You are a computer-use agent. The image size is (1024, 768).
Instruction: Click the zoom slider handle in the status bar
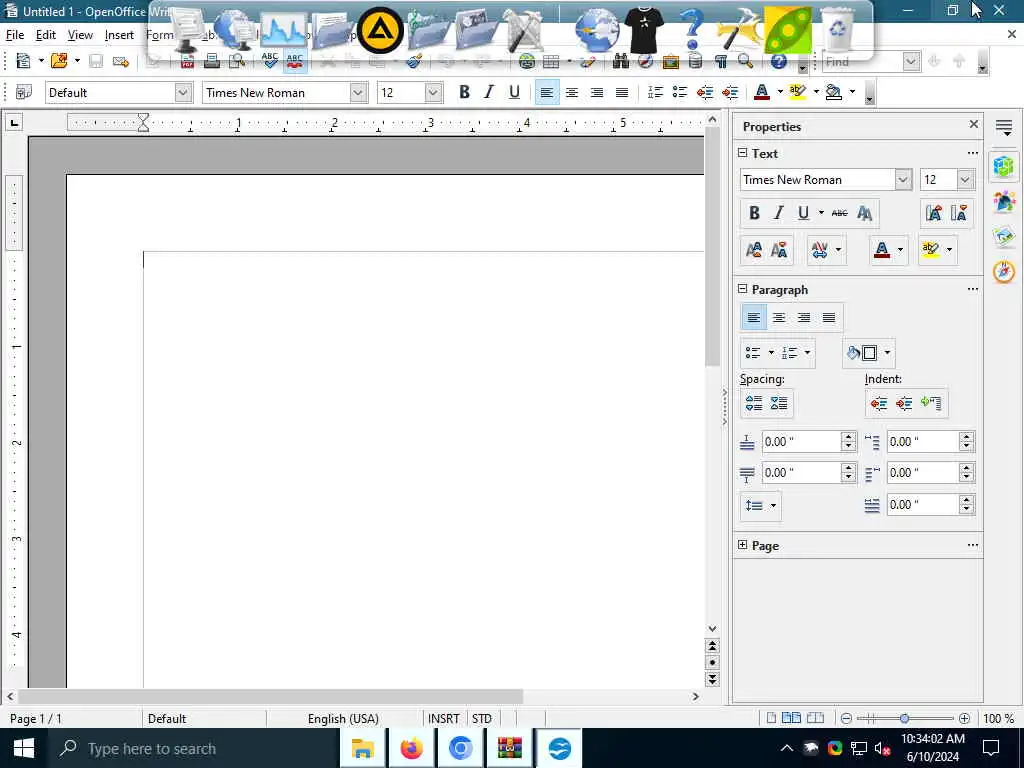(x=904, y=718)
